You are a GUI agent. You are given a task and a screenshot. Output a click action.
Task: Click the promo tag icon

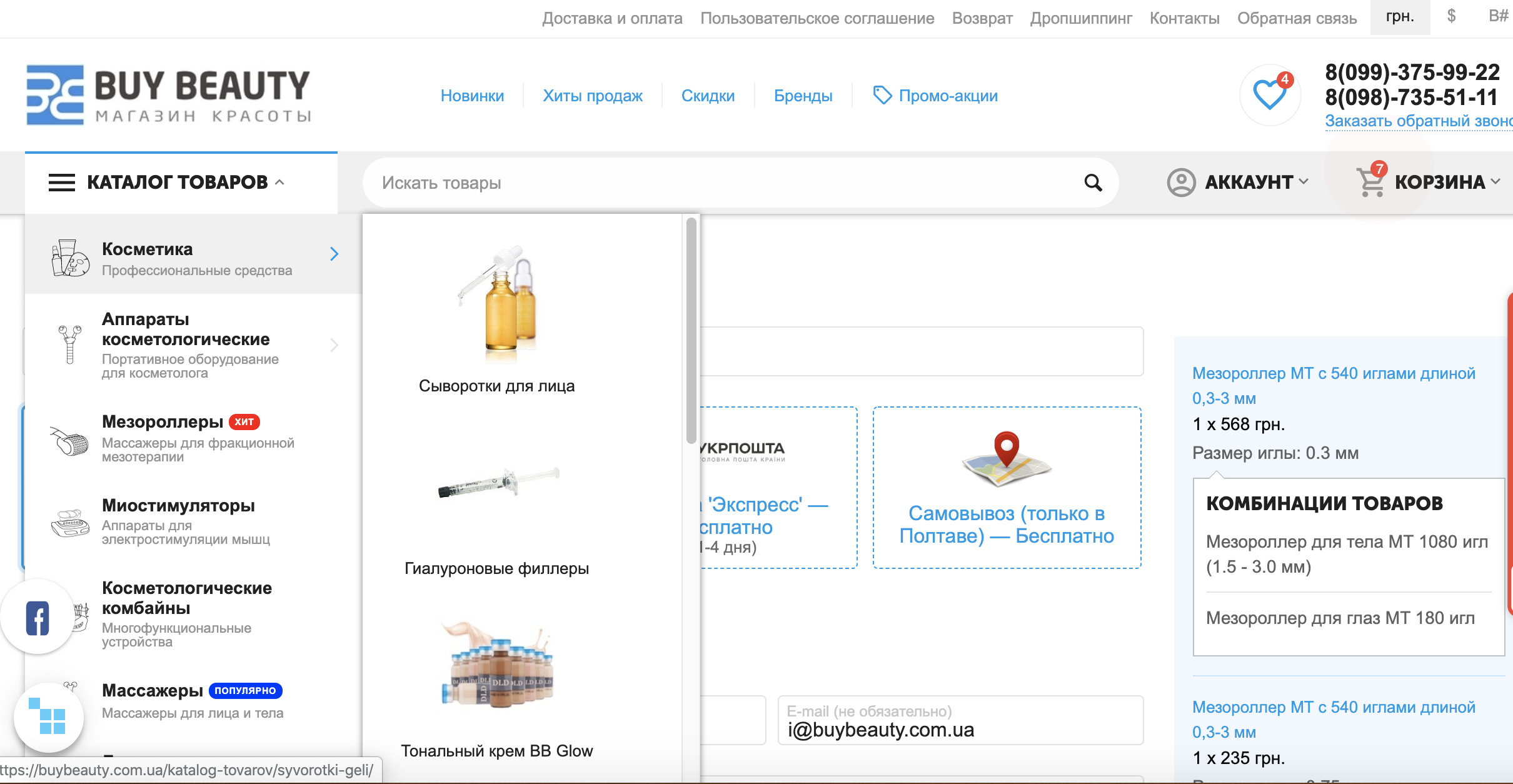point(882,96)
